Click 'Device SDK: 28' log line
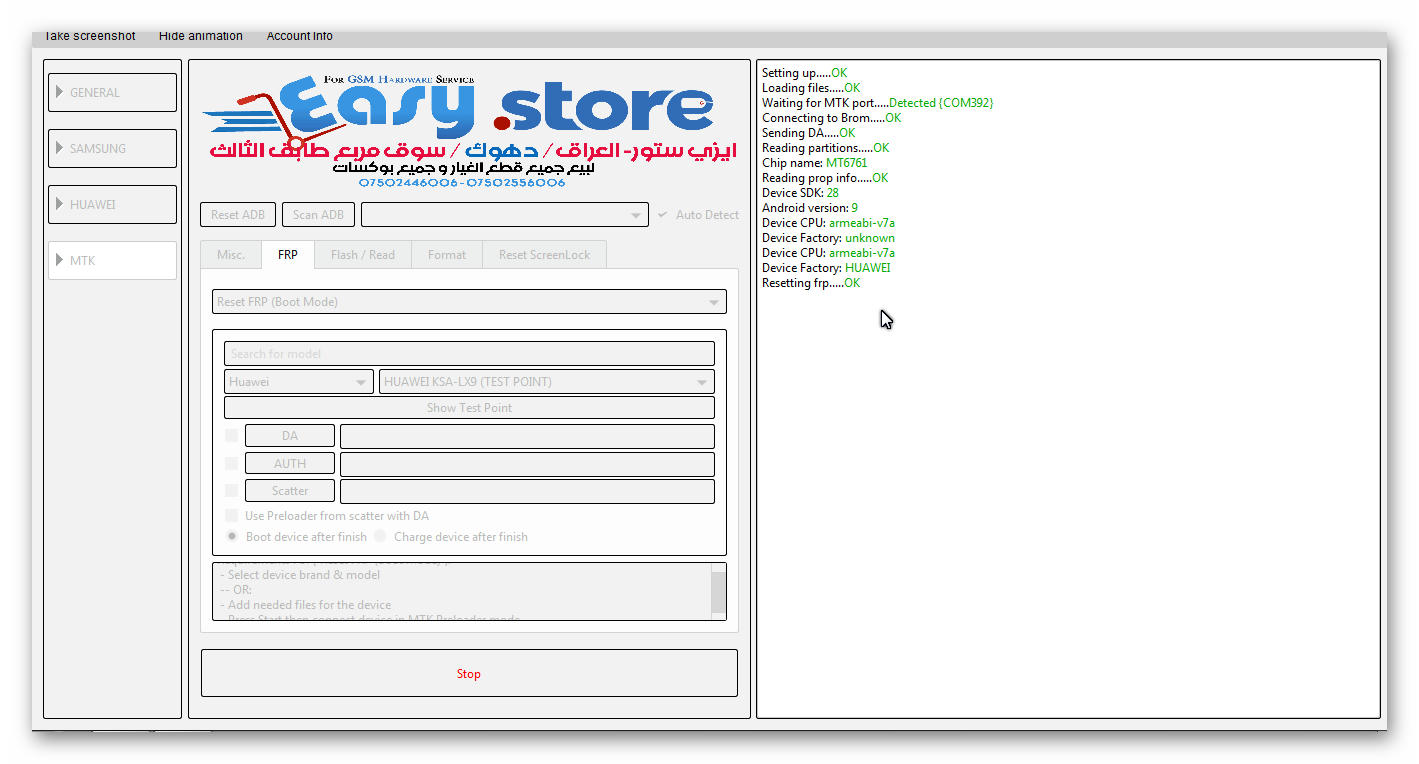1419x764 pixels. 800,193
